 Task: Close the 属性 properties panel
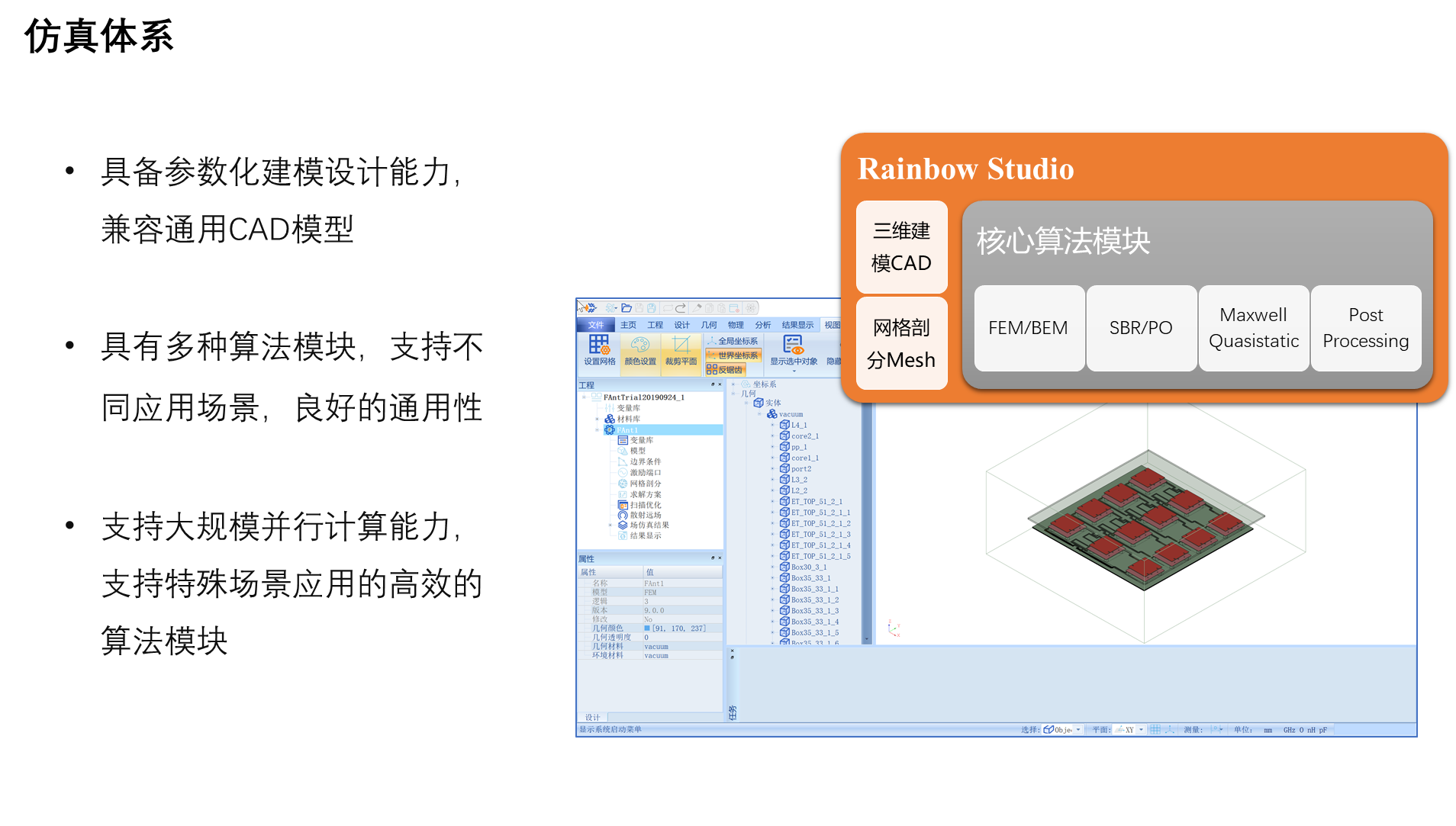click(720, 558)
